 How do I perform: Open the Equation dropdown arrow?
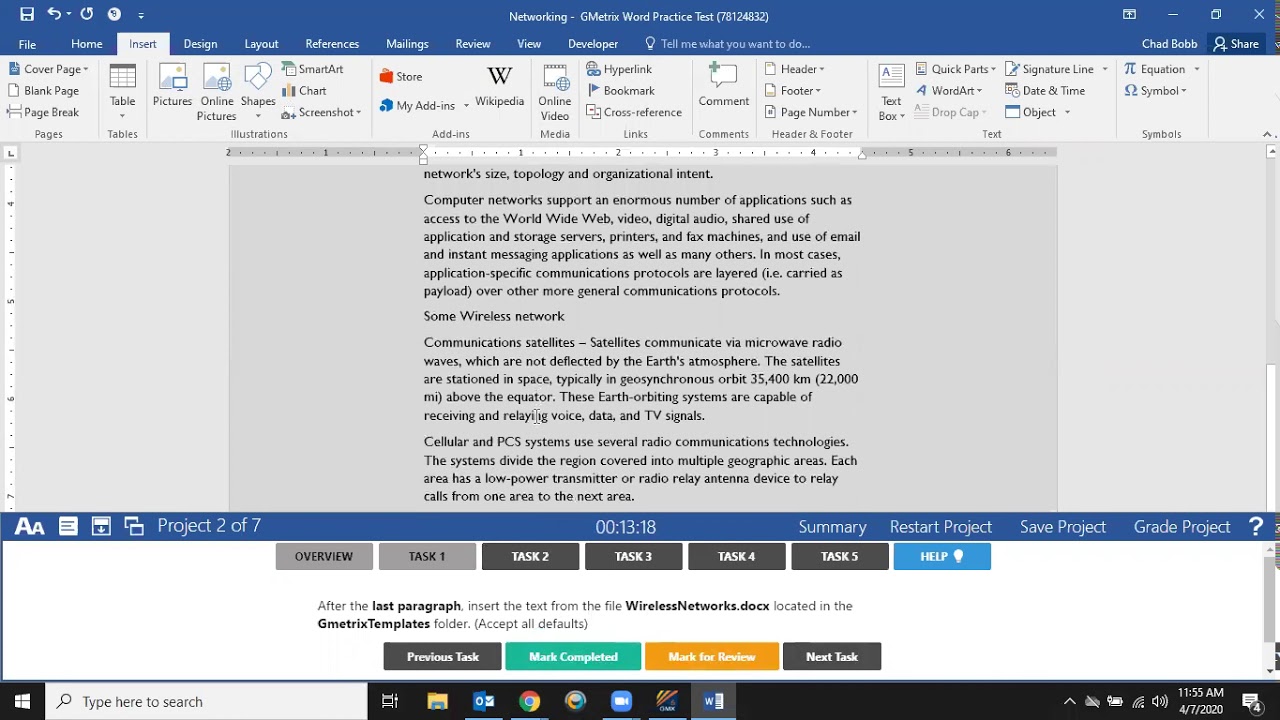[1196, 69]
